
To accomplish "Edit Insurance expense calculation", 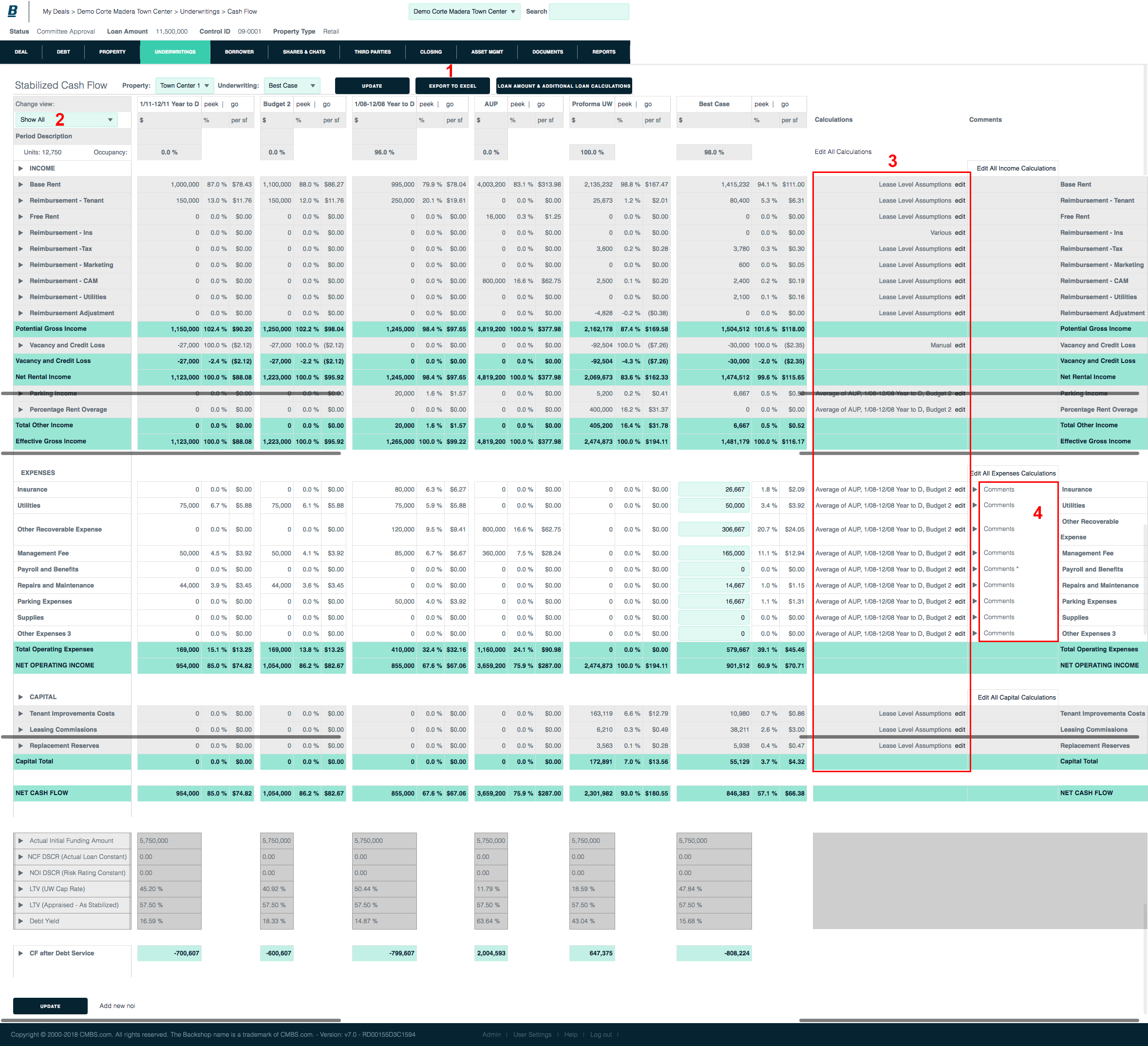I will (960, 490).
